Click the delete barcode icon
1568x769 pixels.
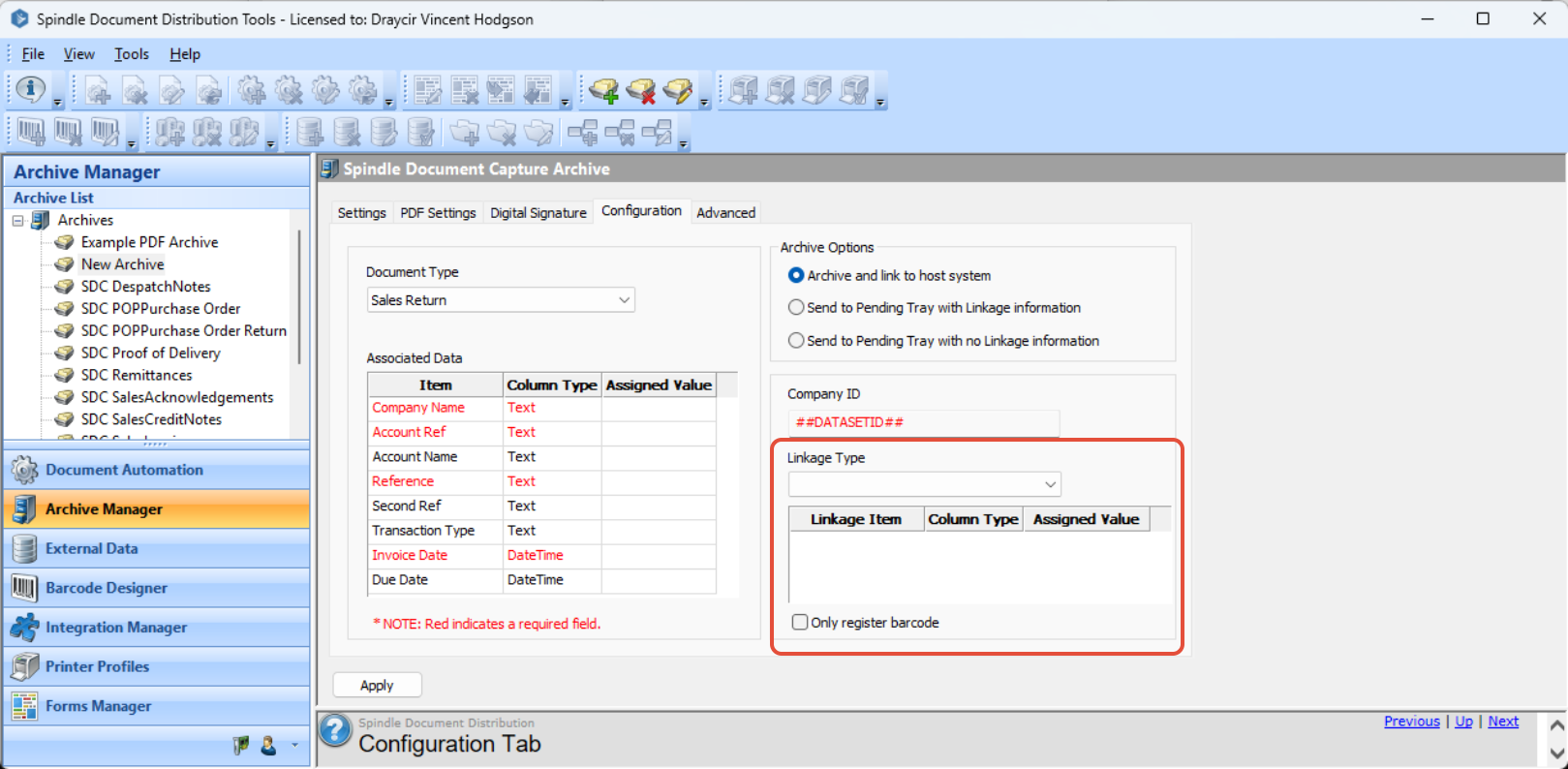pyautogui.click(x=68, y=132)
